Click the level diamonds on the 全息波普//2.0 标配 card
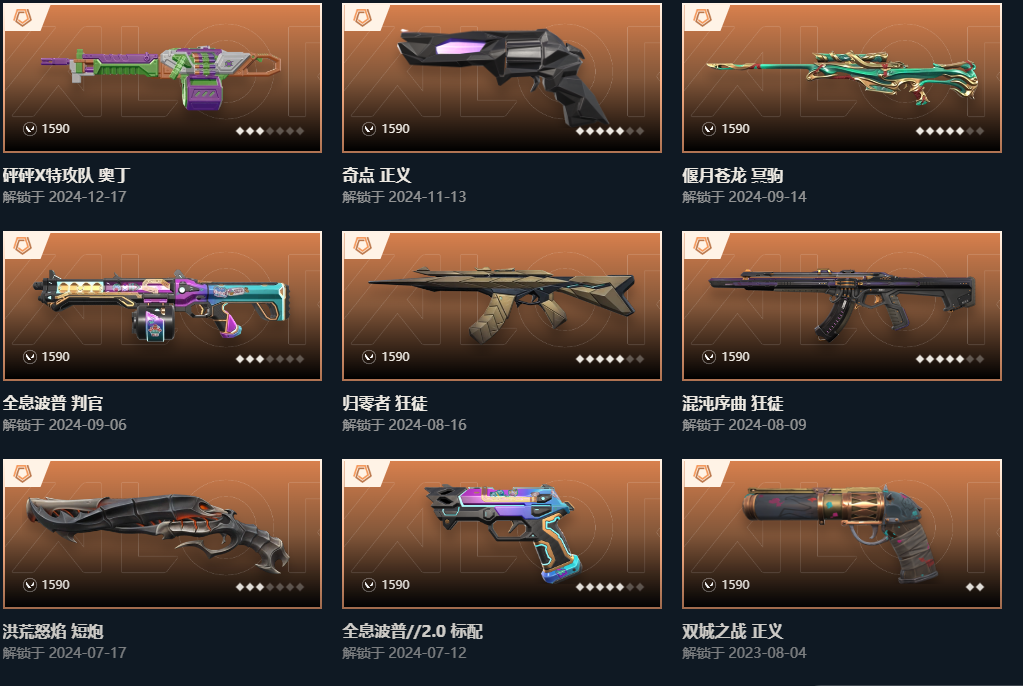1023x686 pixels. pos(609,587)
